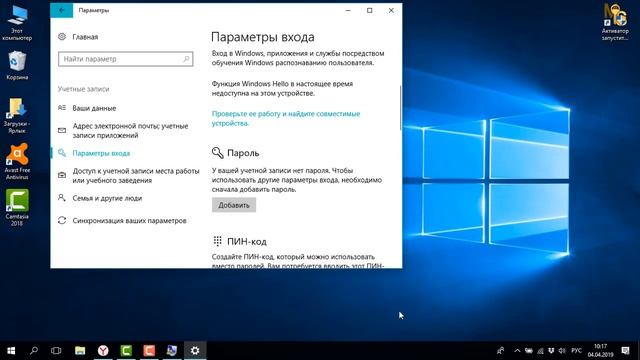Click the Главная gear icon

tap(62, 37)
